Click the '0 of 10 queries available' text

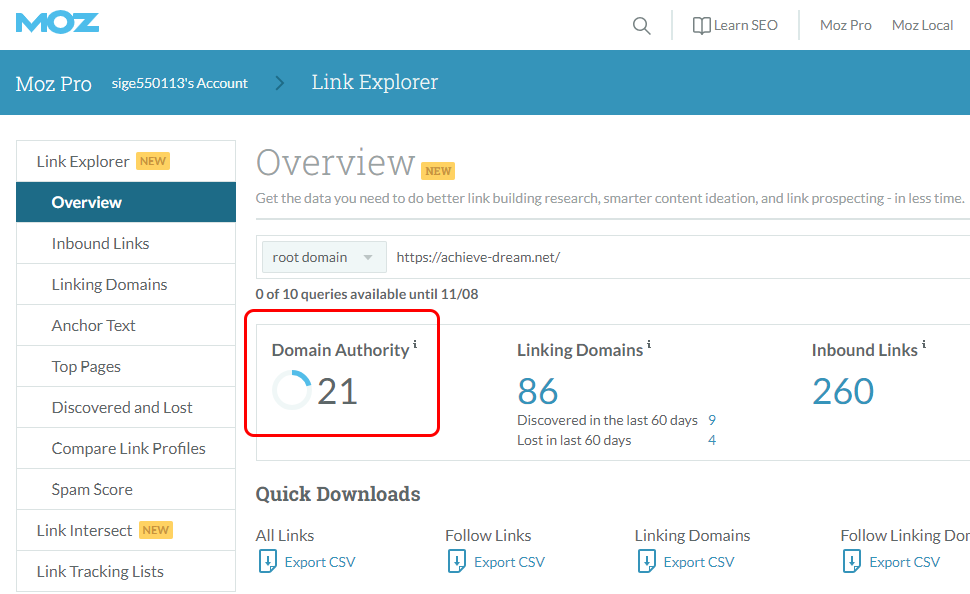tap(367, 294)
